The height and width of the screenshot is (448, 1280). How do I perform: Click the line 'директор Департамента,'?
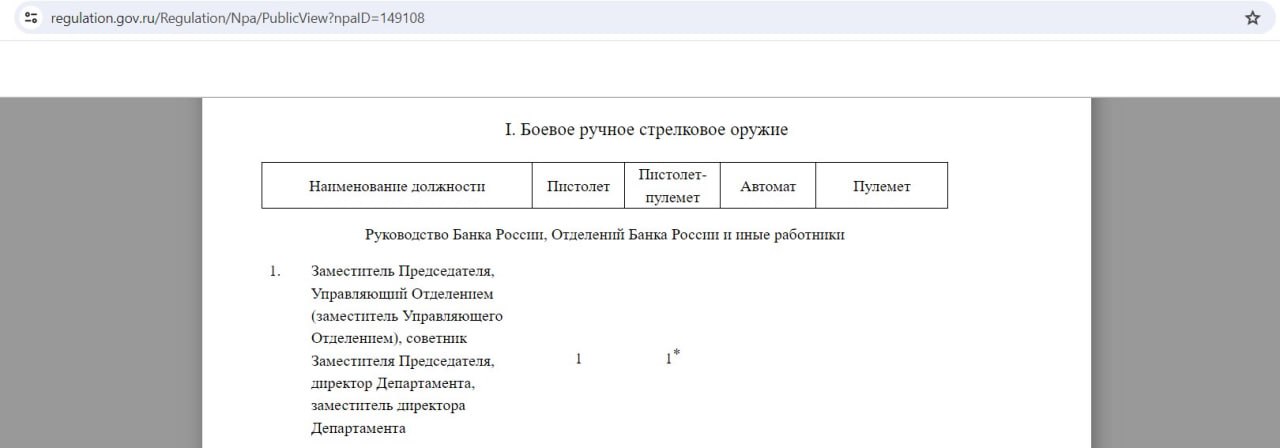point(392,383)
